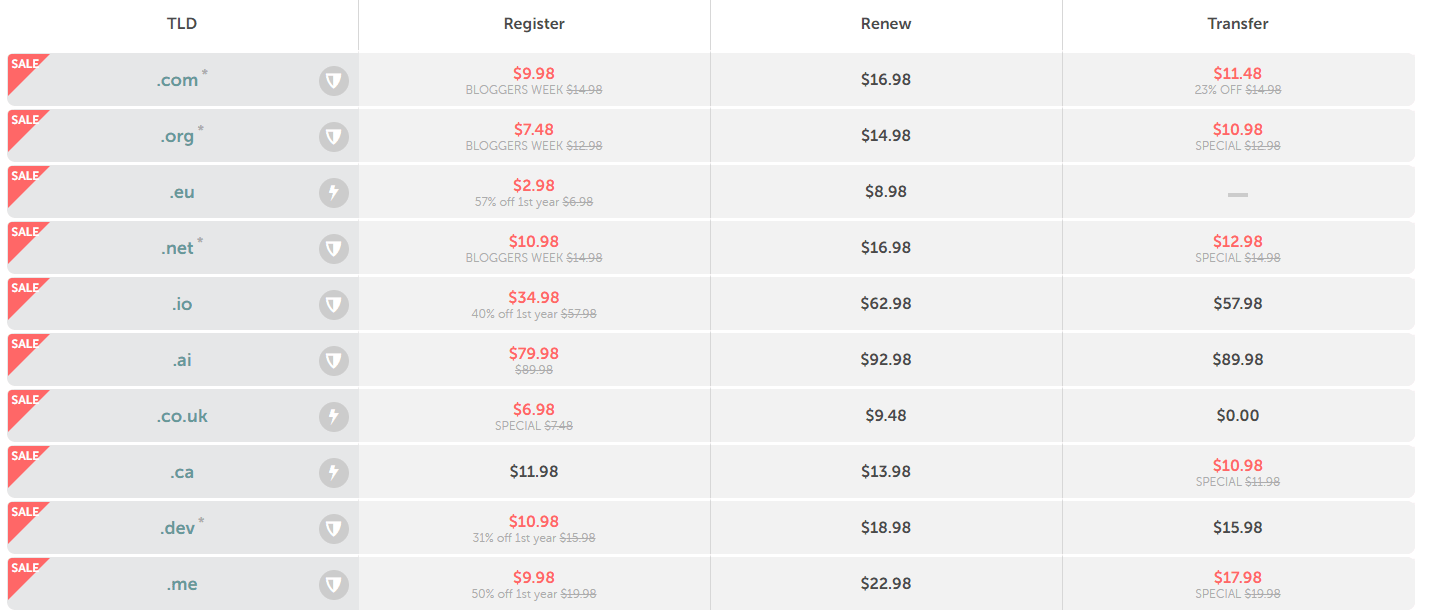Click the lightning bolt icon beside .co.uk
This screenshot has height=615, width=1429.
(334, 416)
